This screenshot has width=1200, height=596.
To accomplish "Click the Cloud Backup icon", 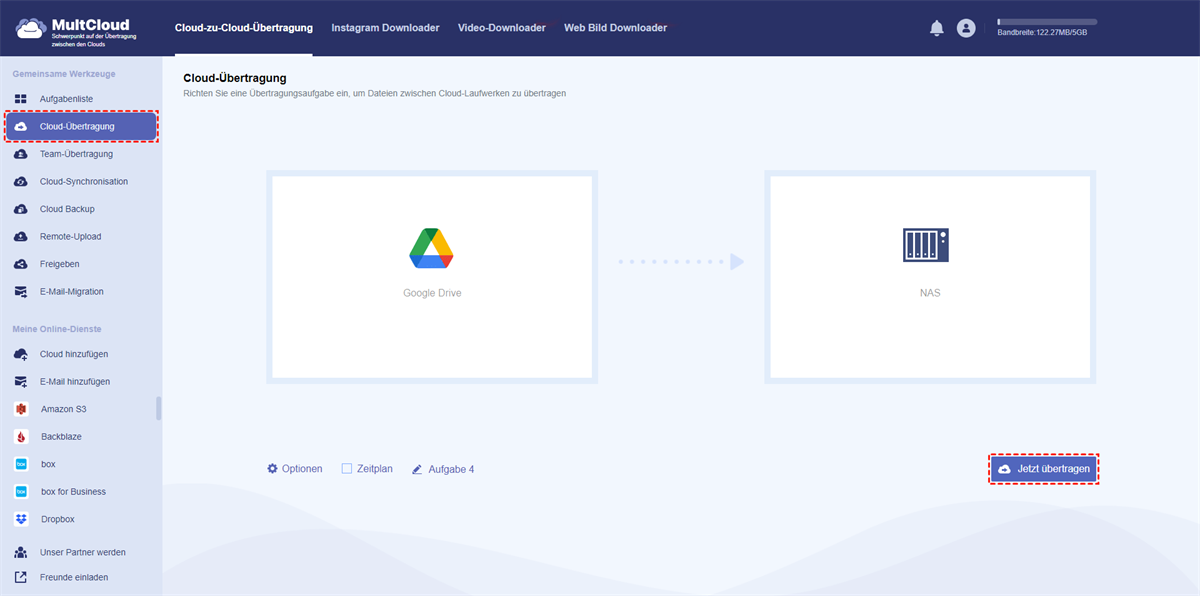I will coord(21,209).
